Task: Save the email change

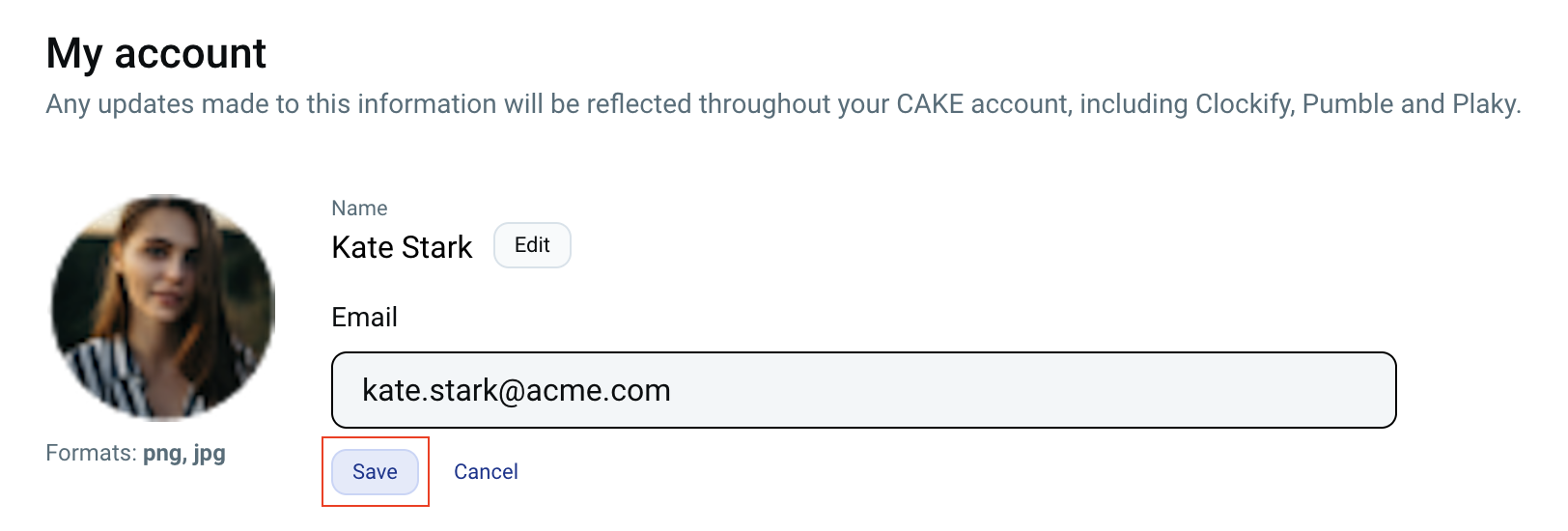Action: click(x=375, y=472)
